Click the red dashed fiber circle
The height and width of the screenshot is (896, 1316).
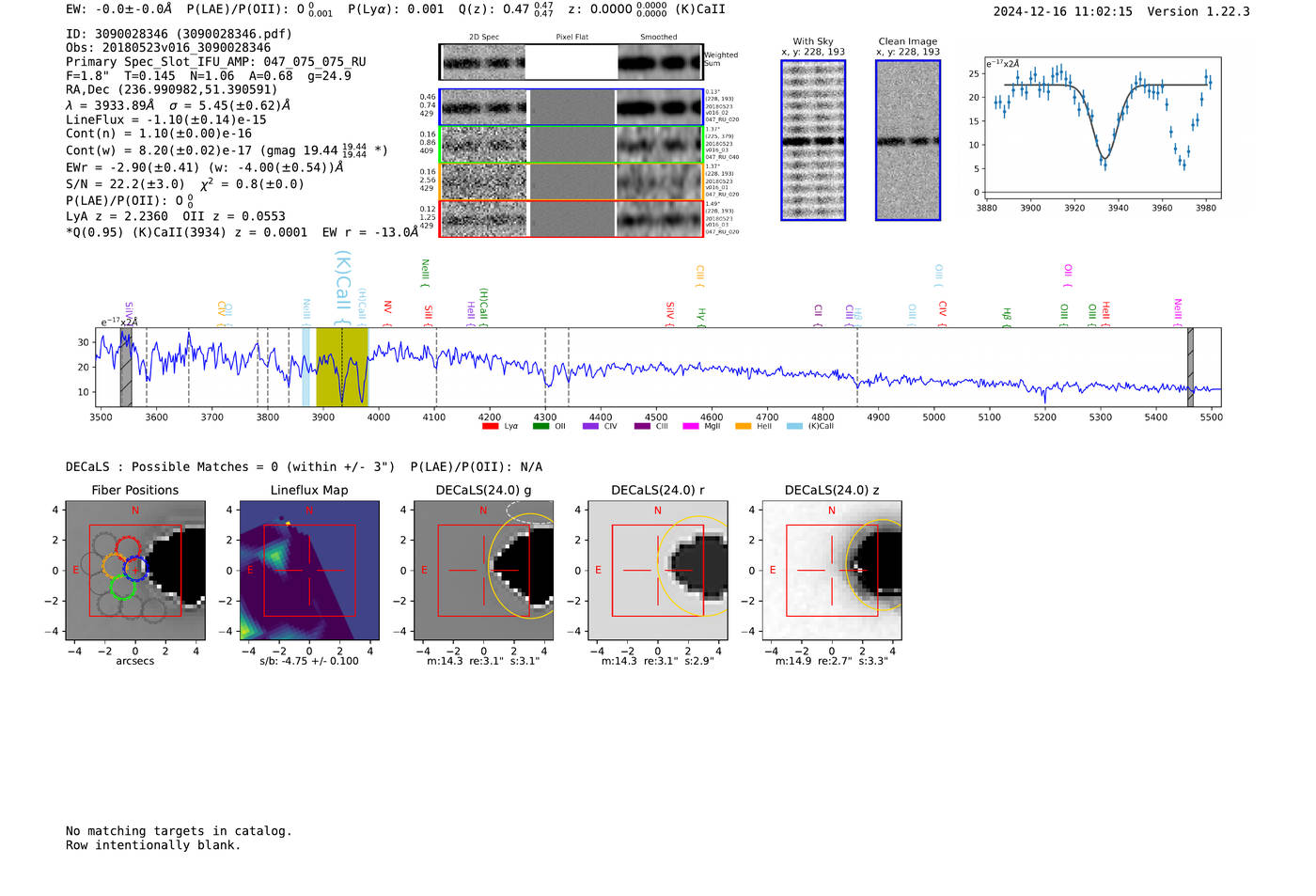pos(127,547)
